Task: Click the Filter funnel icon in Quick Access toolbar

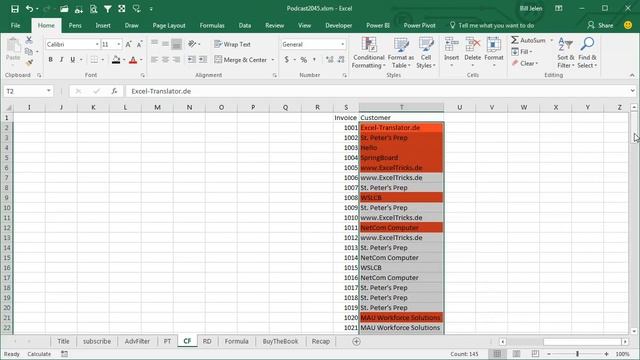Action: coord(108,9)
